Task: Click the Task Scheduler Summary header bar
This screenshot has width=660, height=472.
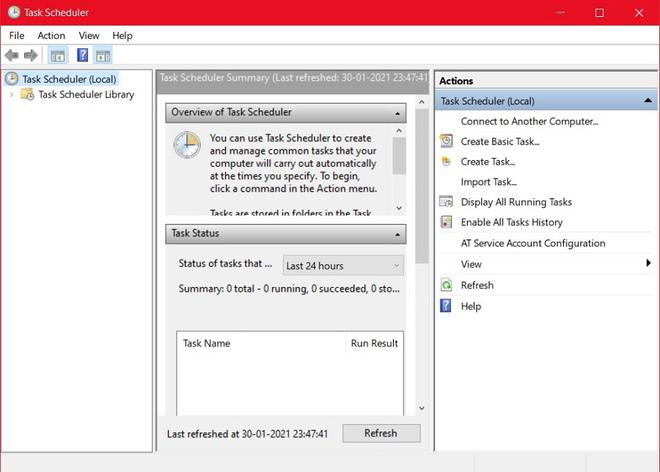Action: coord(293,81)
